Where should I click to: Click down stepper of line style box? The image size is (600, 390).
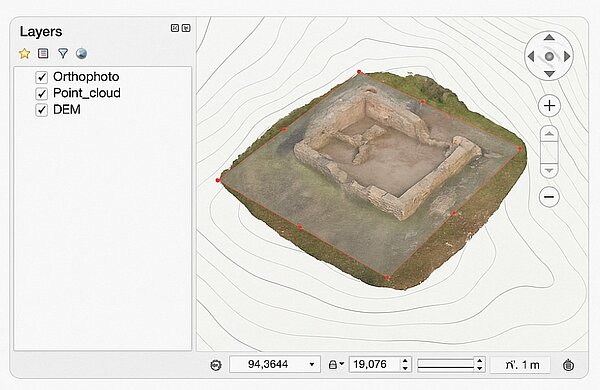tap(479, 368)
